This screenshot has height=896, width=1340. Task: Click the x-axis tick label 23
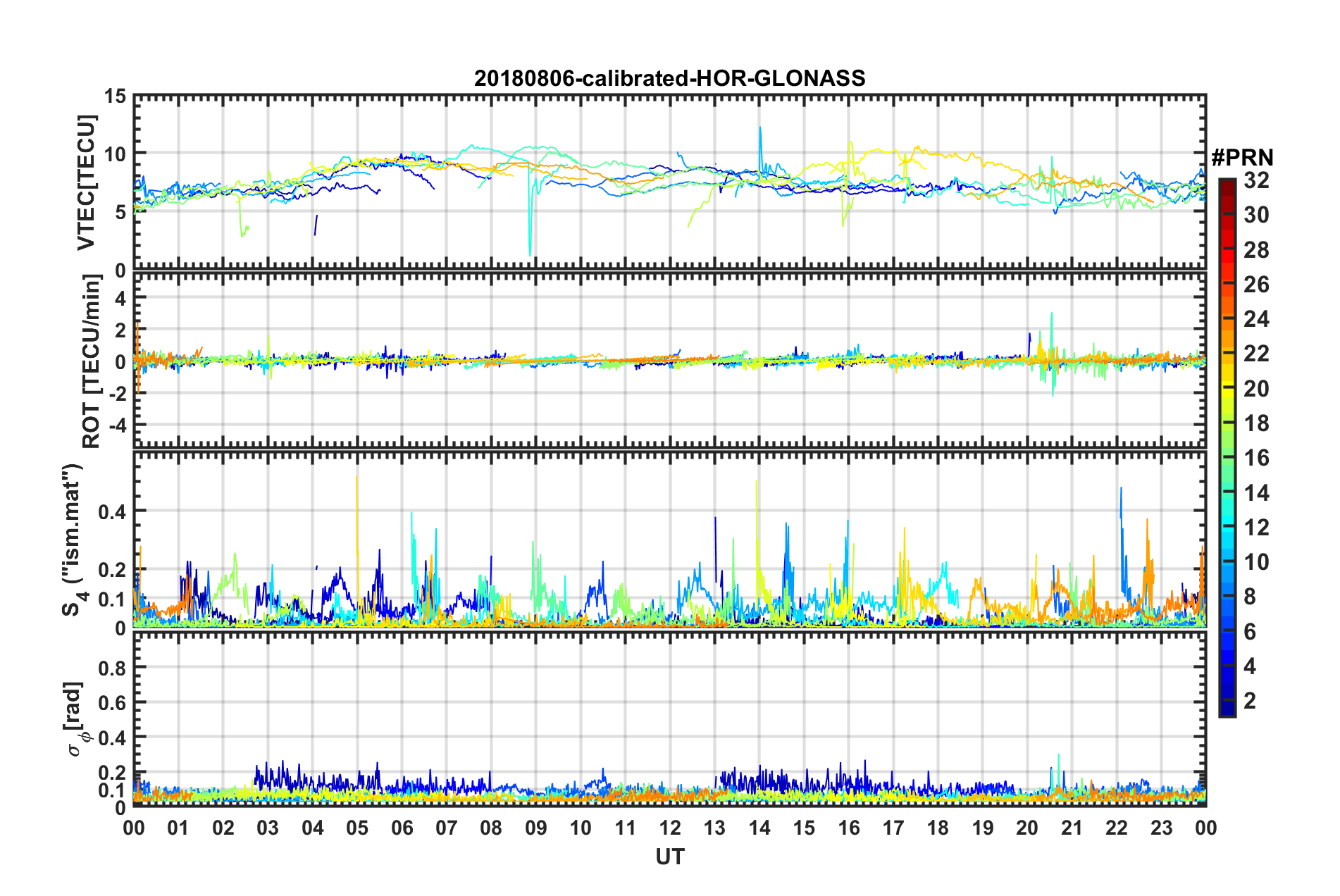pyautogui.click(x=1161, y=827)
